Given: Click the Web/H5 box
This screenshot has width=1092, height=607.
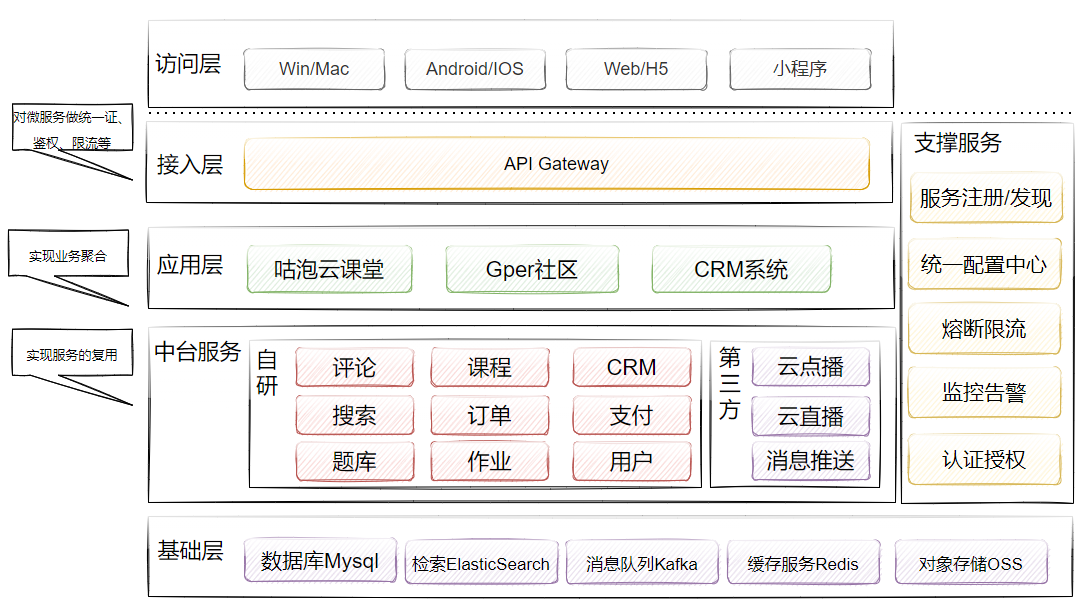Looking at the screenshot, I should pyautogui.click(x=636, y=69).
